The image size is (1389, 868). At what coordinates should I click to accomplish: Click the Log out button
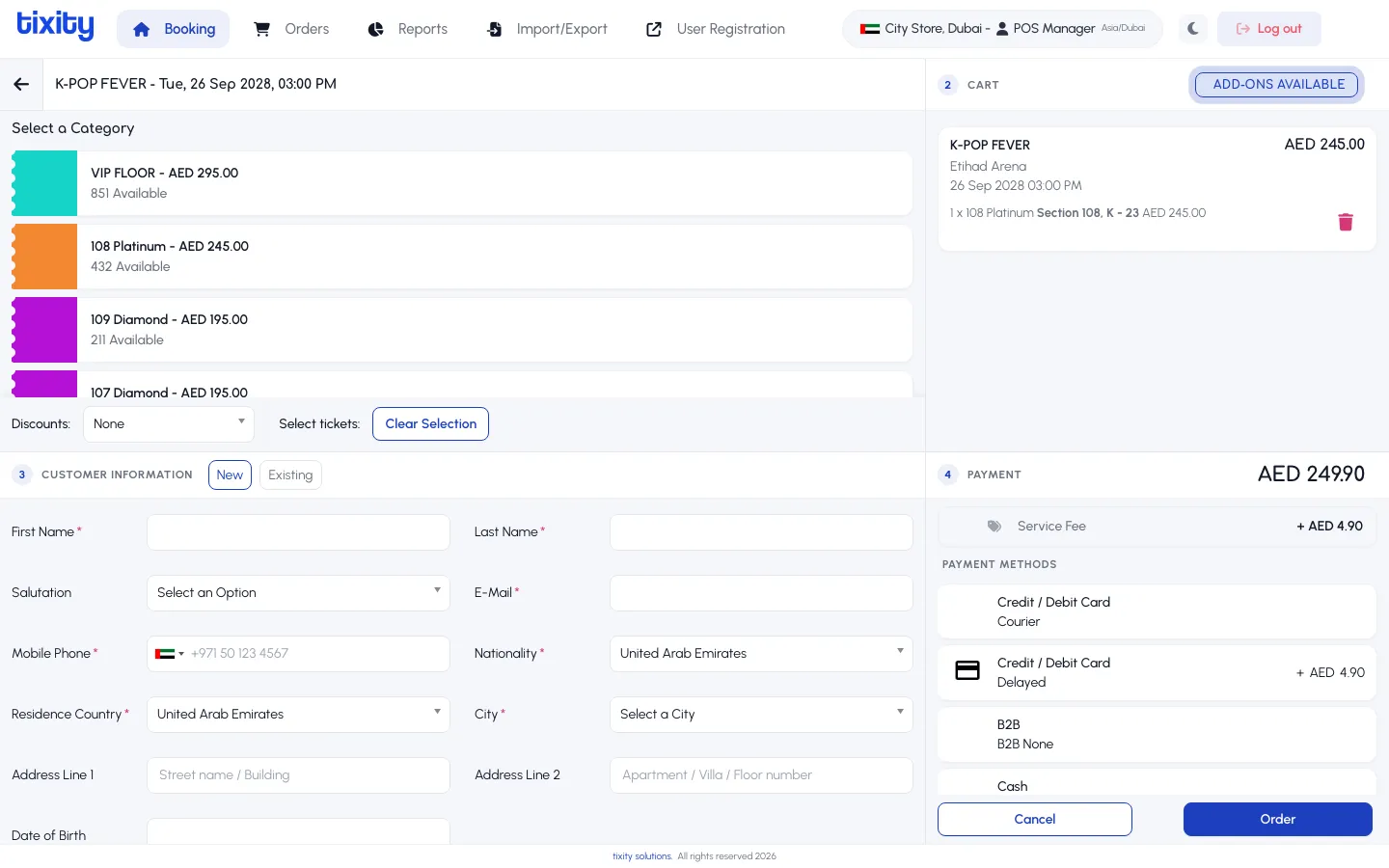click(1269, 29)
